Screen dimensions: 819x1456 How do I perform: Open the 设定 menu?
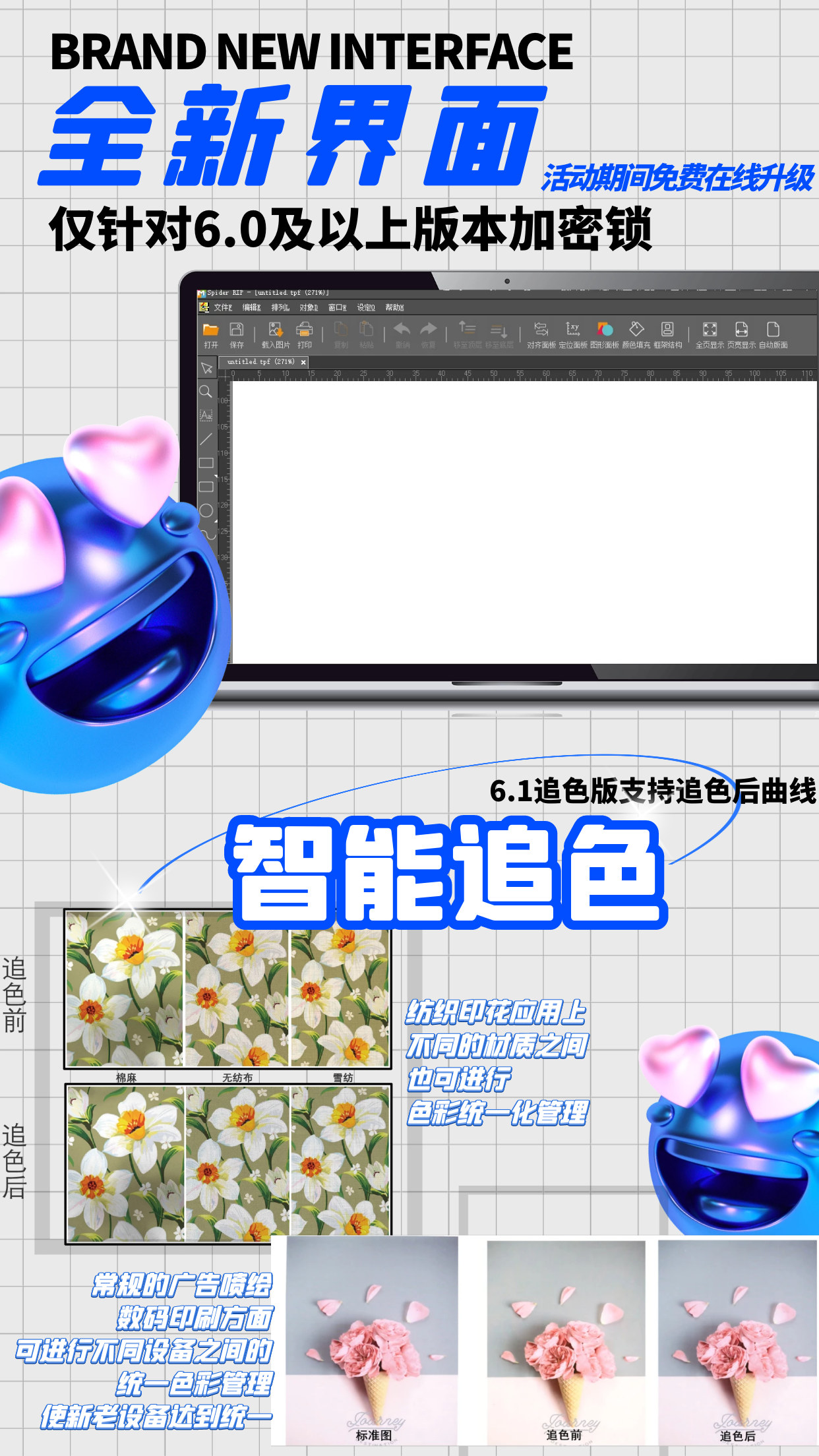coord(366,307)
